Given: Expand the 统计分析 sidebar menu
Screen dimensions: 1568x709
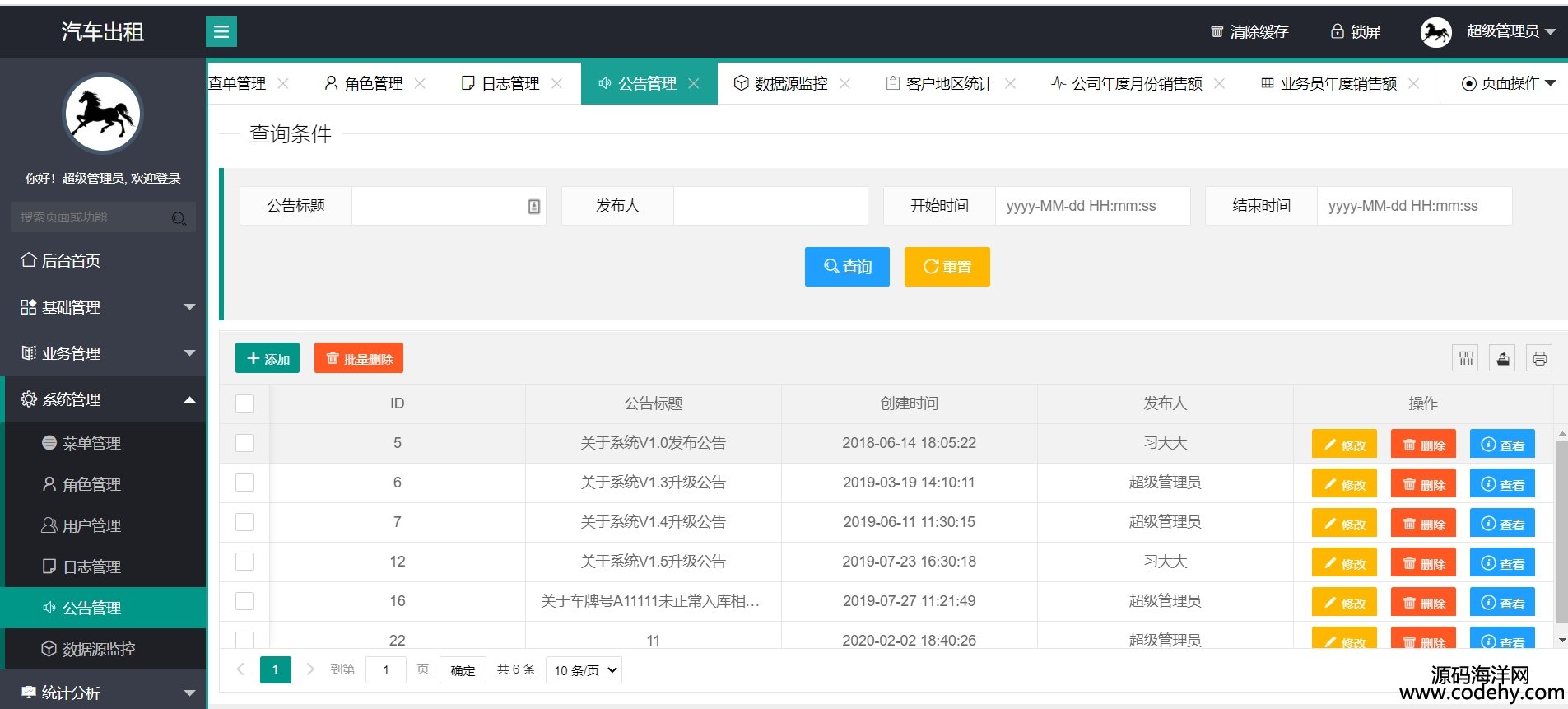Looking at the screenshot, I should tap(103, 693).
